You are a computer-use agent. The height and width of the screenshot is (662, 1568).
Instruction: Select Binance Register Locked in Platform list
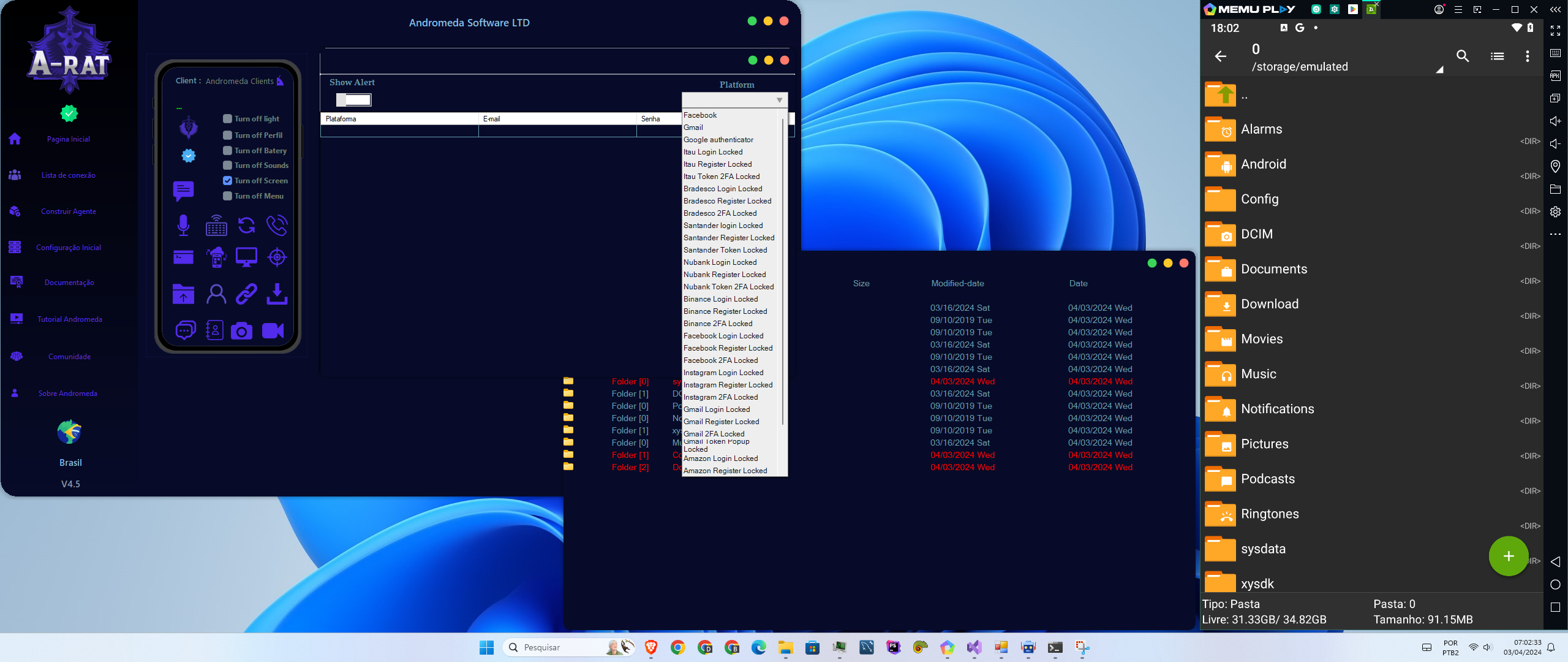tap(725, 311)
